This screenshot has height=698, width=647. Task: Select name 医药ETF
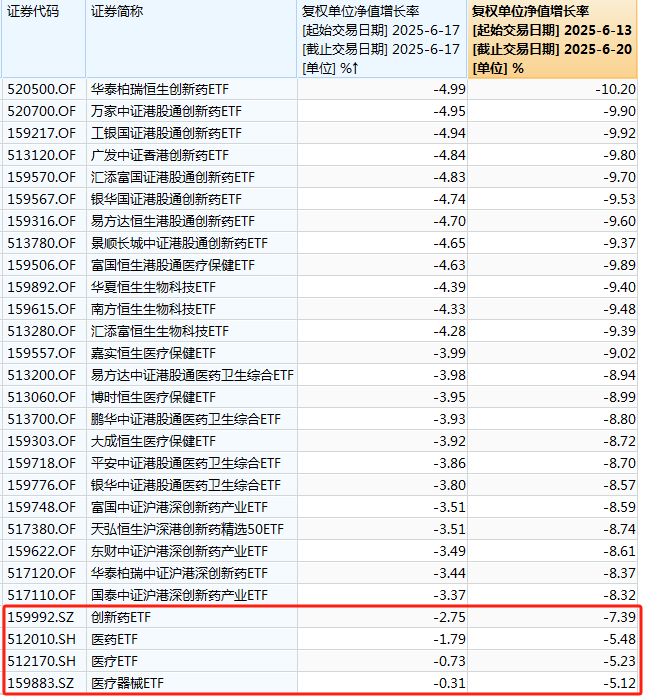tap(114, 639)
